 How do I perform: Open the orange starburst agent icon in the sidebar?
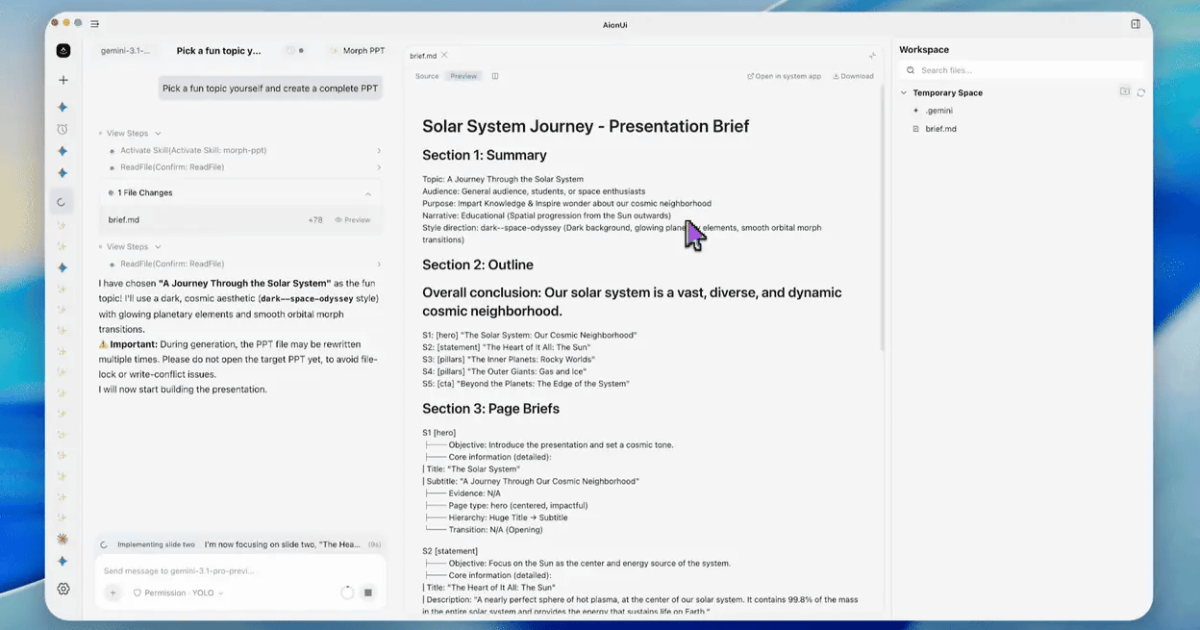point(63,539)
